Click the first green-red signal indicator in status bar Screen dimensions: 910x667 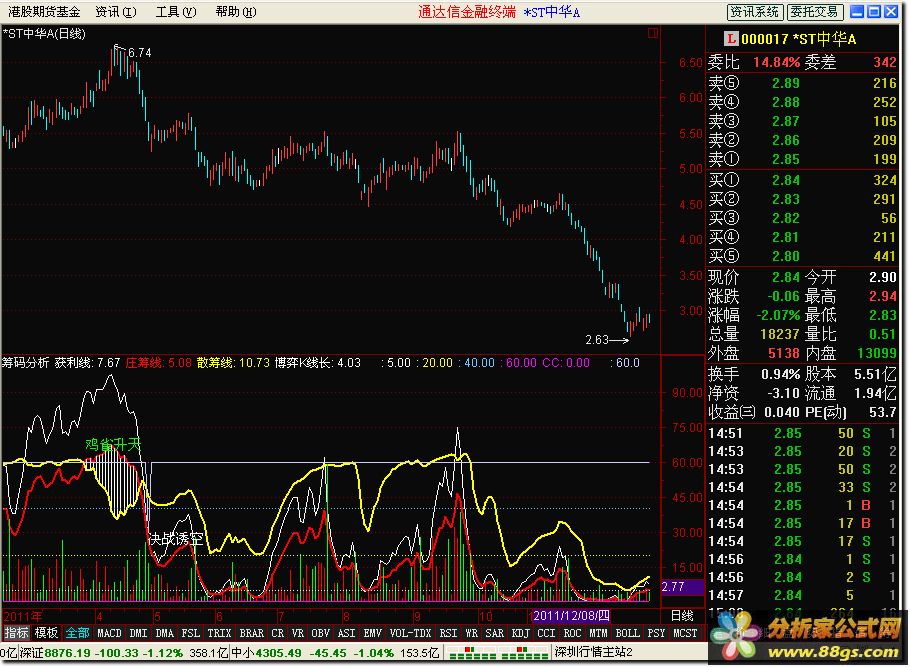472,653
